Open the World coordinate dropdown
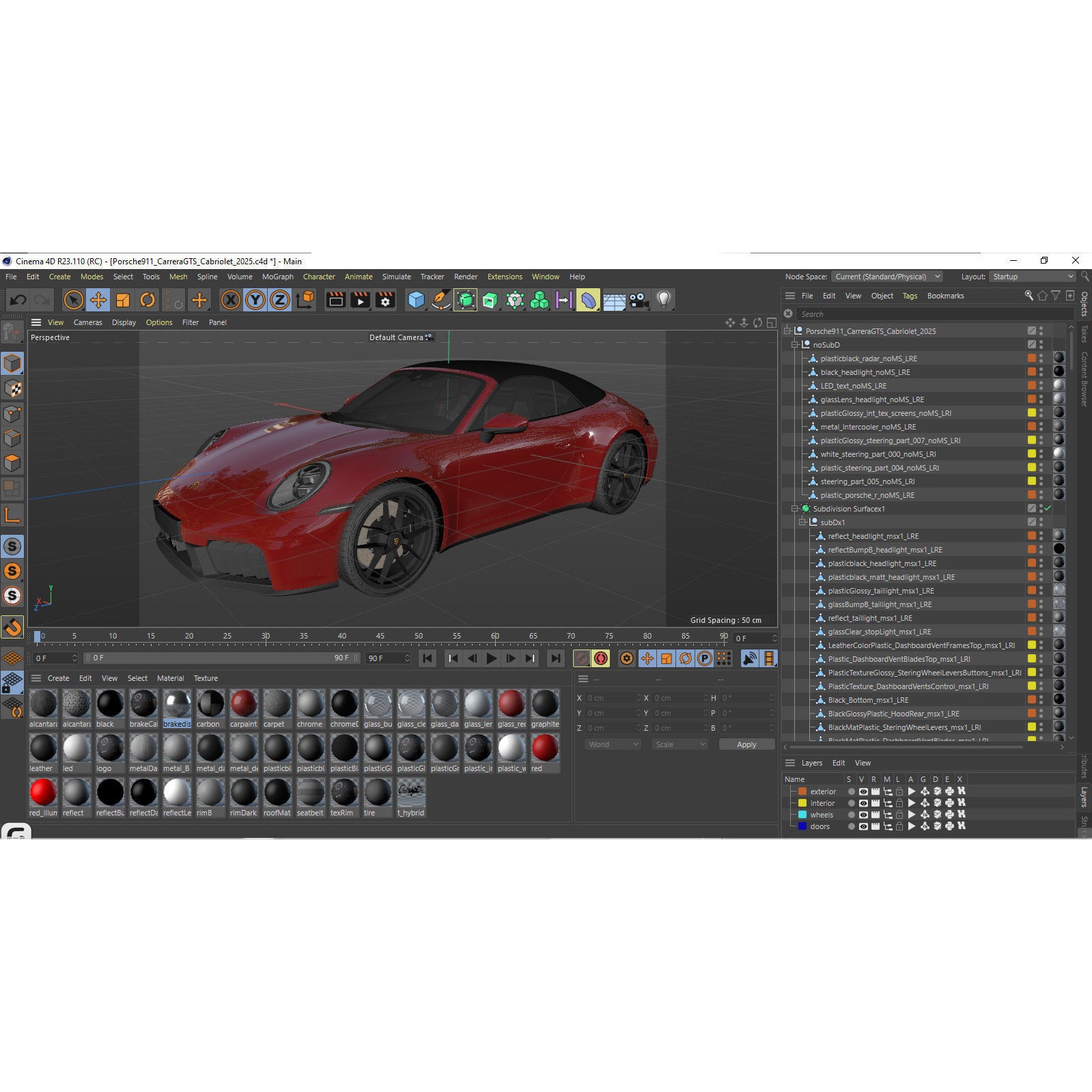The image size is (1092, 1092). (613, 744)
